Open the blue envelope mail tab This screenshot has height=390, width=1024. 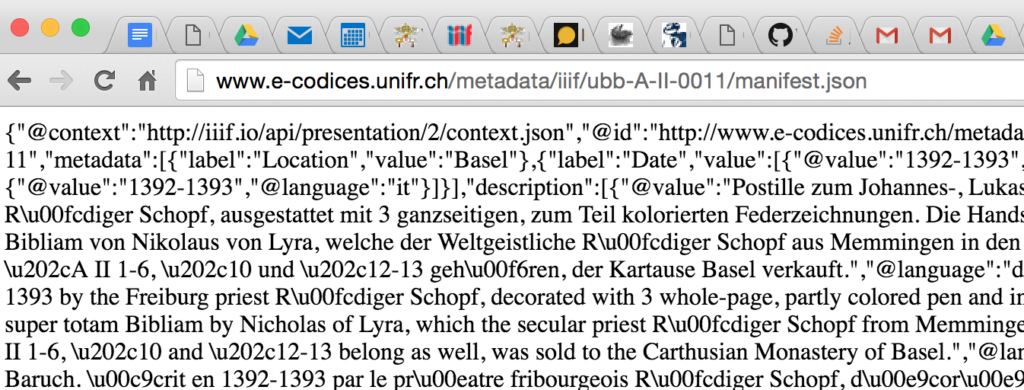coord(300,35)
